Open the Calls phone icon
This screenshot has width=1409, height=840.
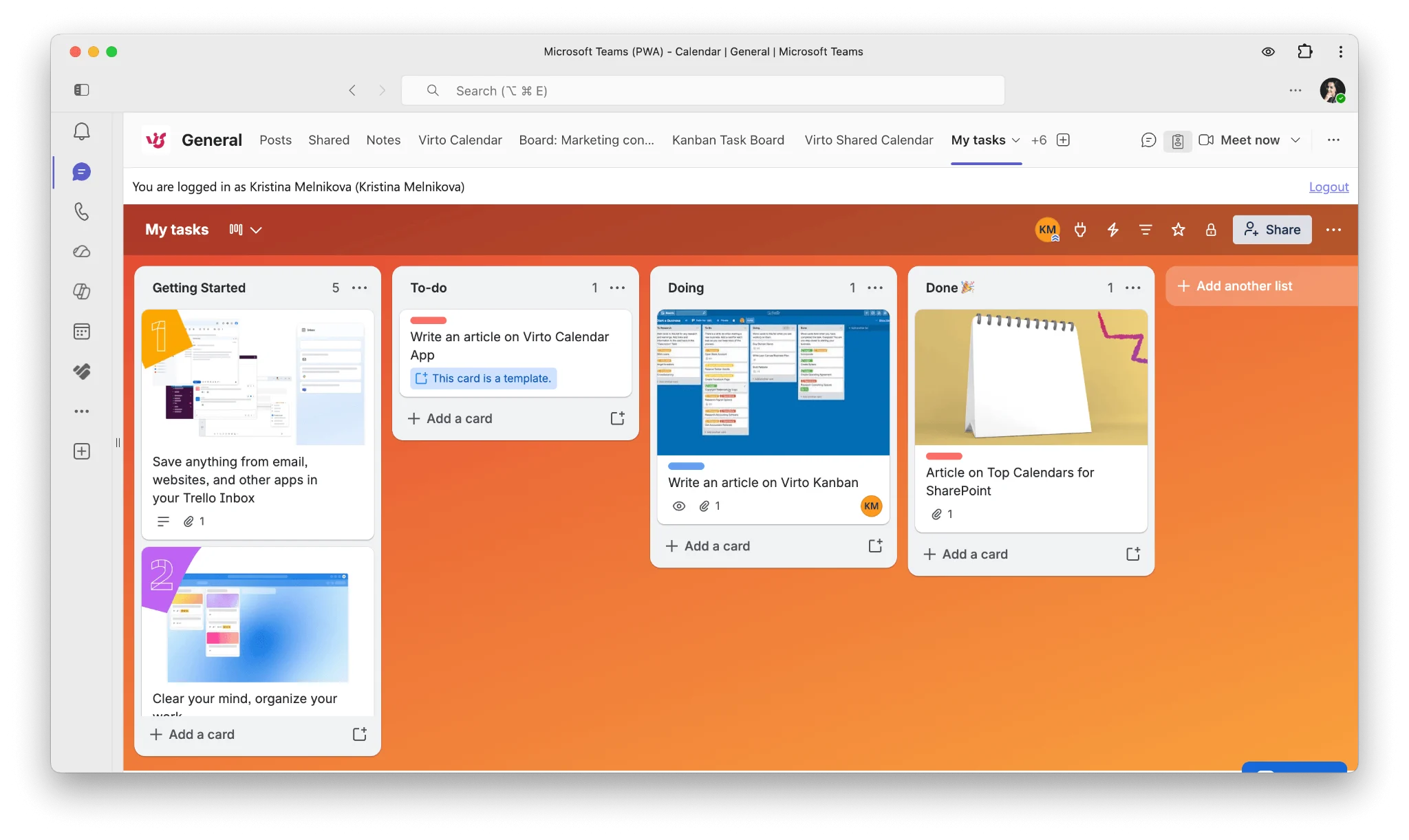82,211
